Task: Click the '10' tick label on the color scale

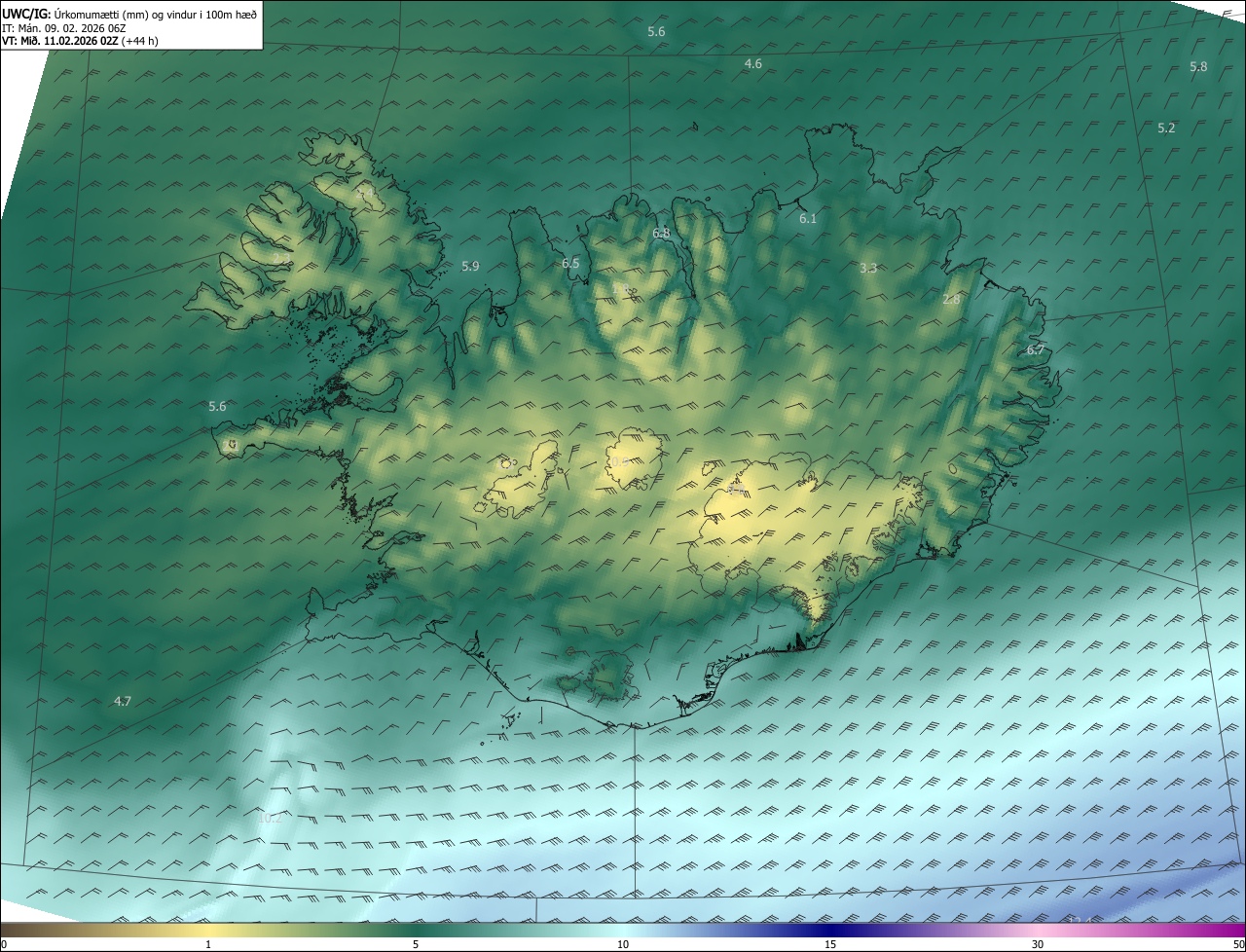Action: click(x=623, y=944)
